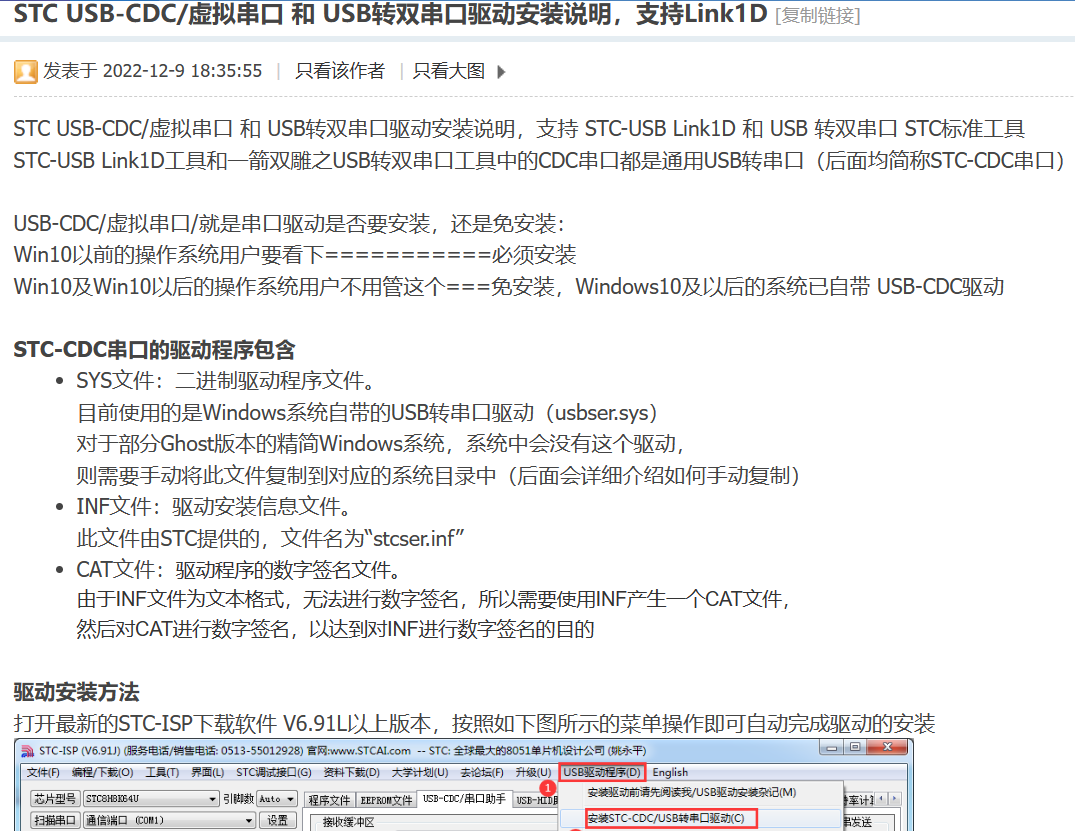Screen dimensions: 1075x831
Task: Click the tab strip scroll-left arrow in STC-ISP
Action: tap(882, 799)
